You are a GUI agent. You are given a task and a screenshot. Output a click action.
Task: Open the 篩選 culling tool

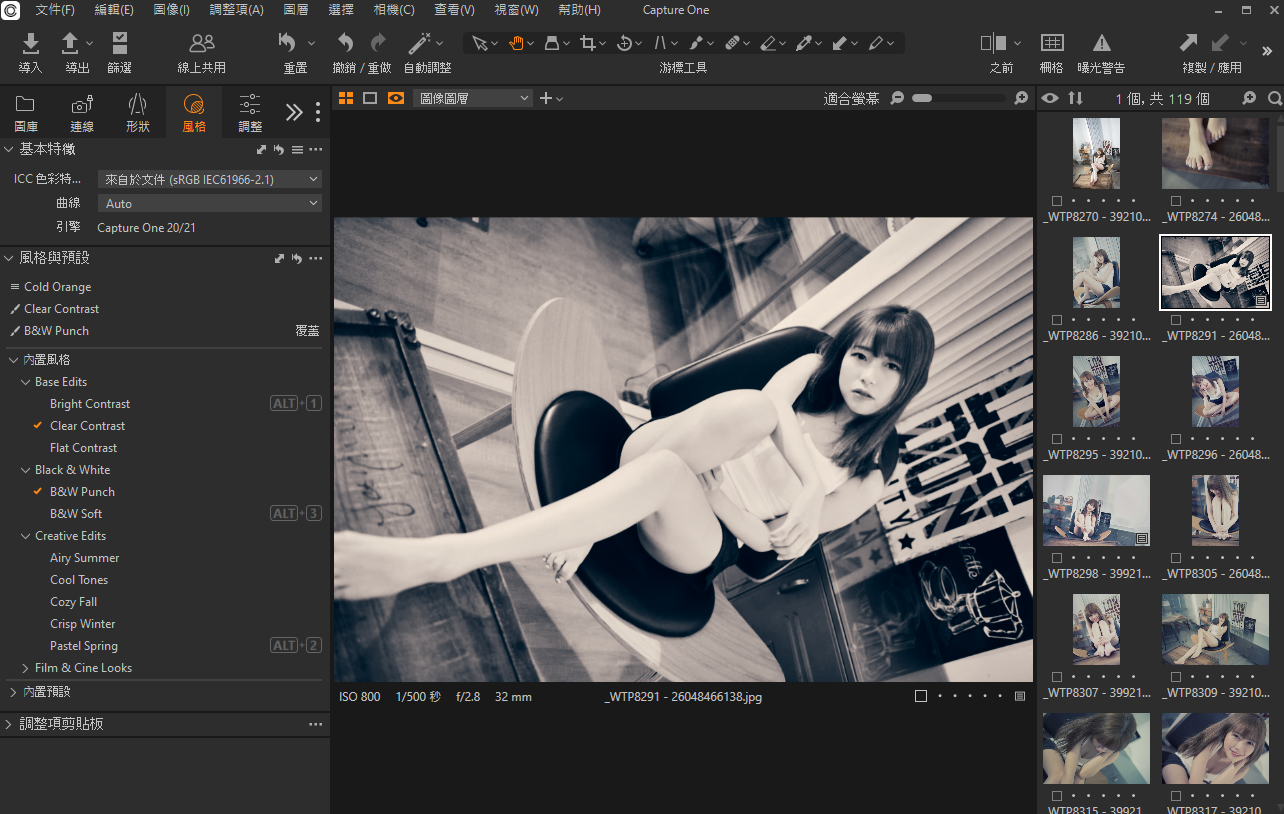(120, 43)
